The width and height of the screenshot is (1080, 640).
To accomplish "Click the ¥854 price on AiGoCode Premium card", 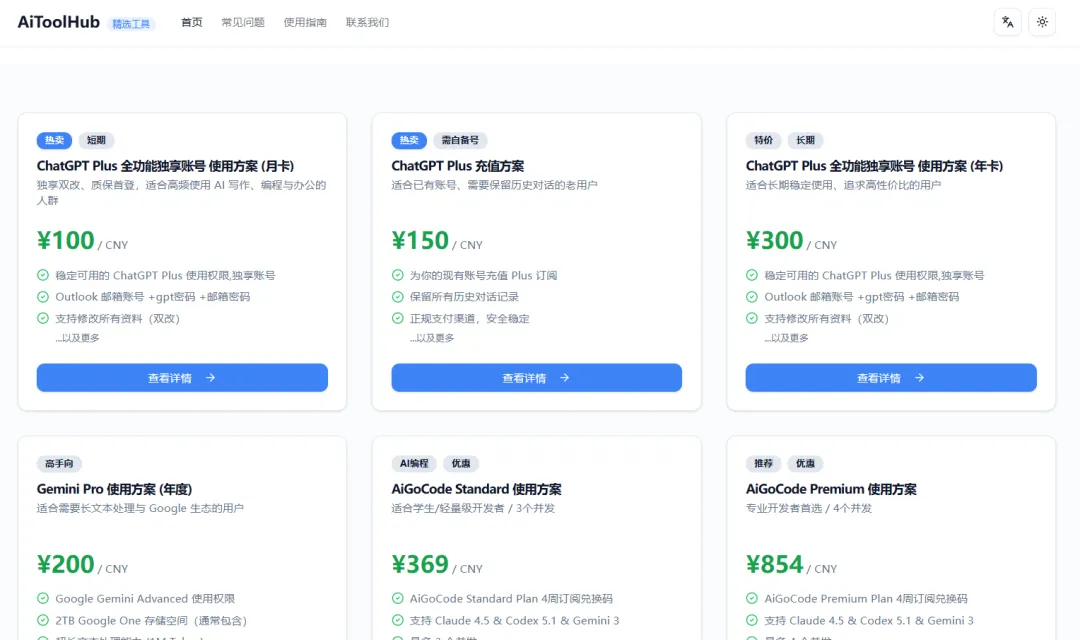I will 774,564.
